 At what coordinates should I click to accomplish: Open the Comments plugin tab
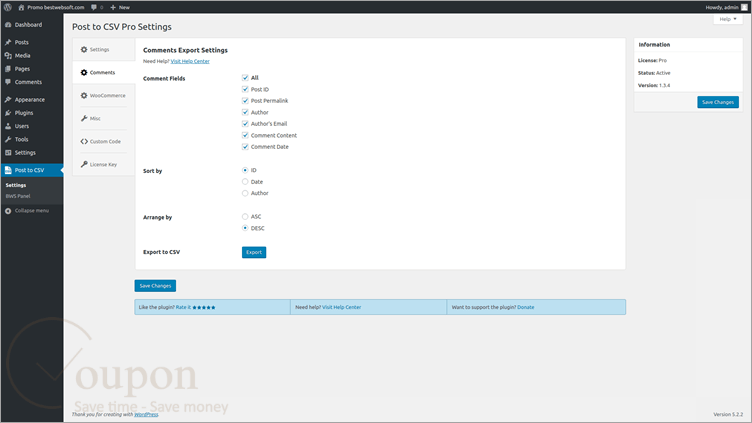104,72
